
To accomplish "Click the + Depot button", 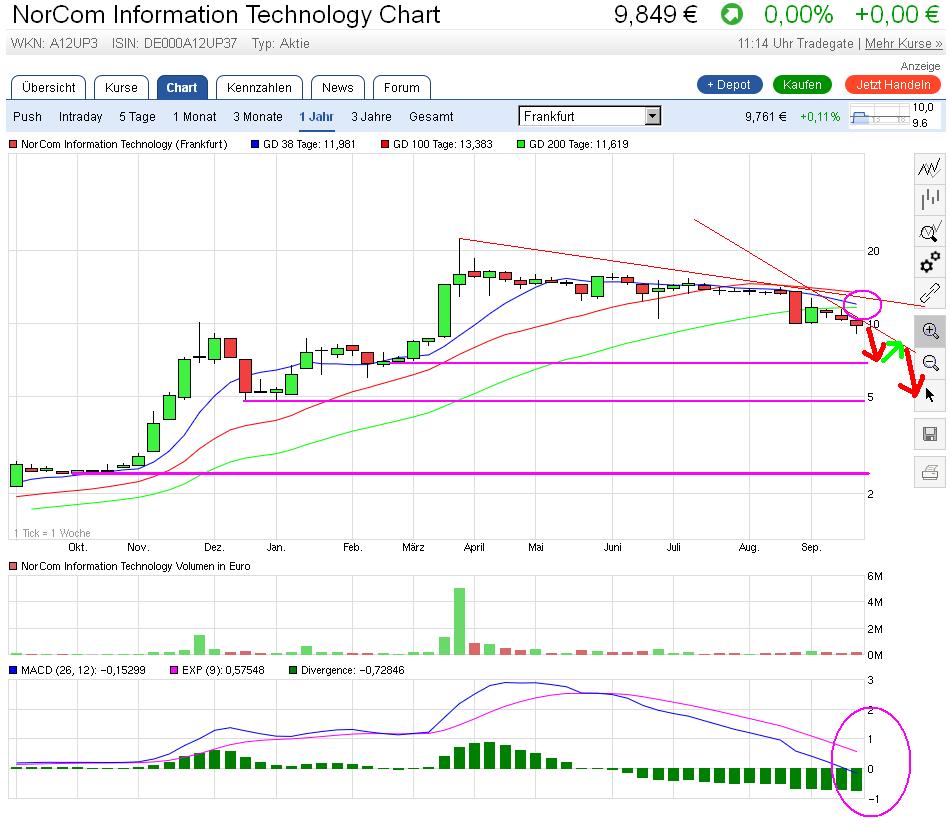I will pos(728,85).
